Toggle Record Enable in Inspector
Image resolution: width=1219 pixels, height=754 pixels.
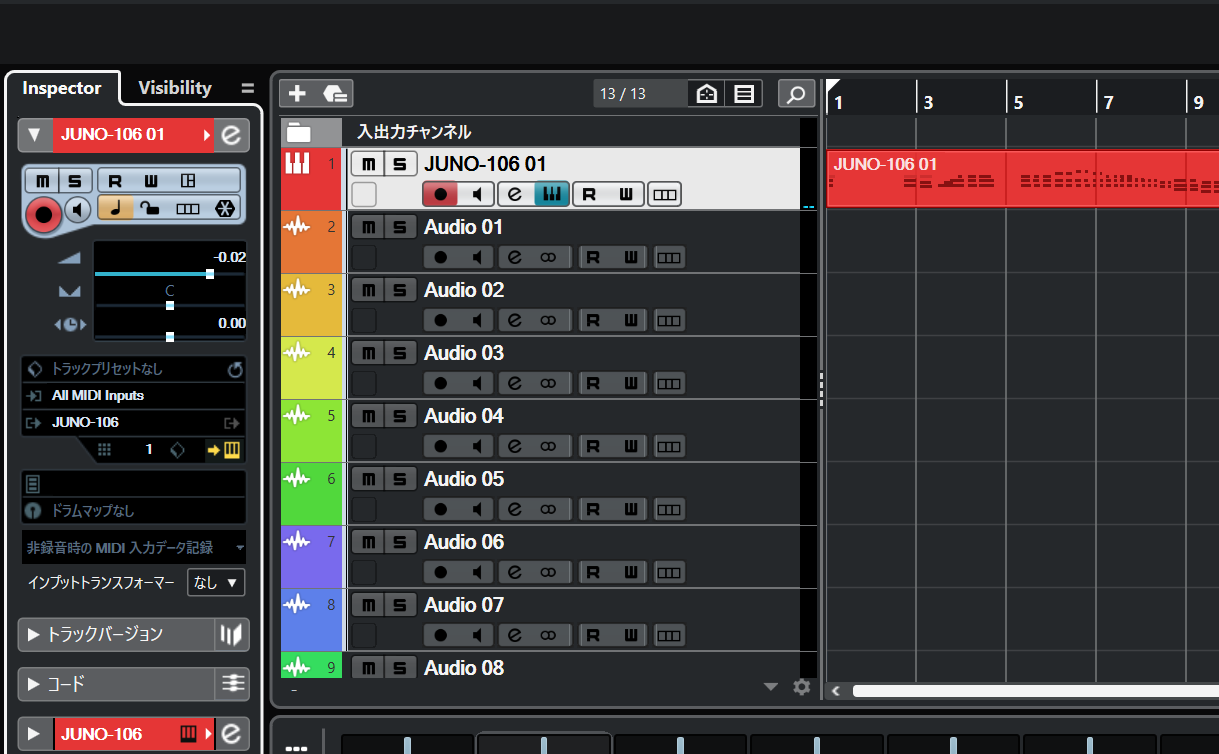click(x=43, y=213)
